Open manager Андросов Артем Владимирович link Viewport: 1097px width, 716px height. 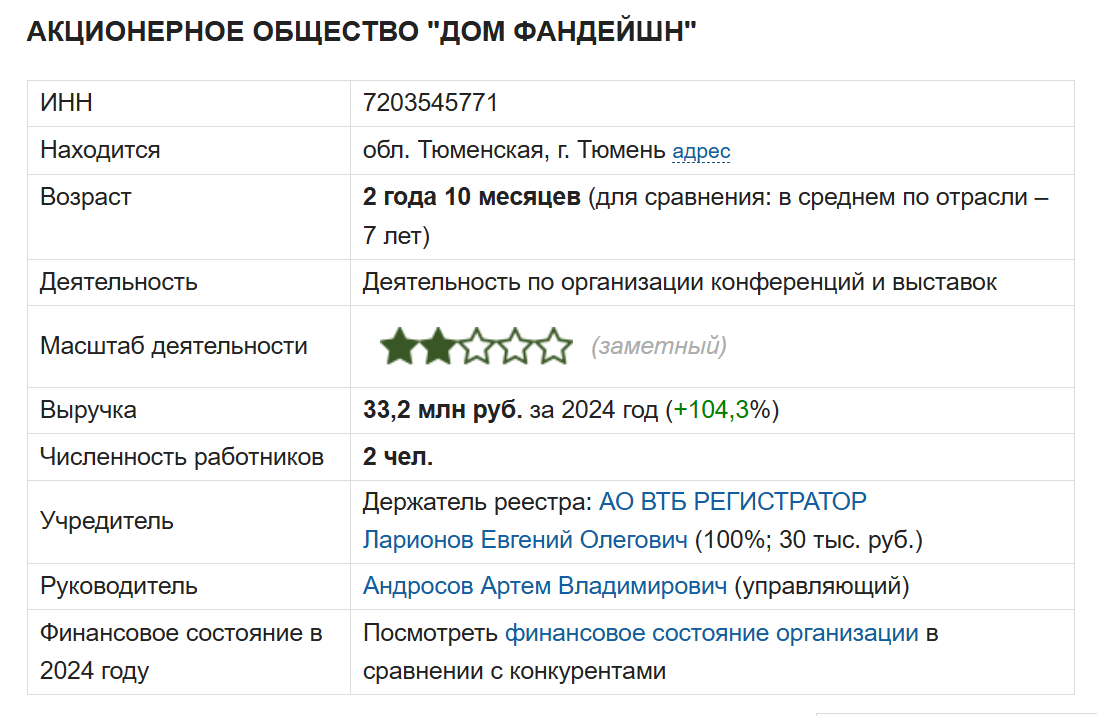pos(545,586)
